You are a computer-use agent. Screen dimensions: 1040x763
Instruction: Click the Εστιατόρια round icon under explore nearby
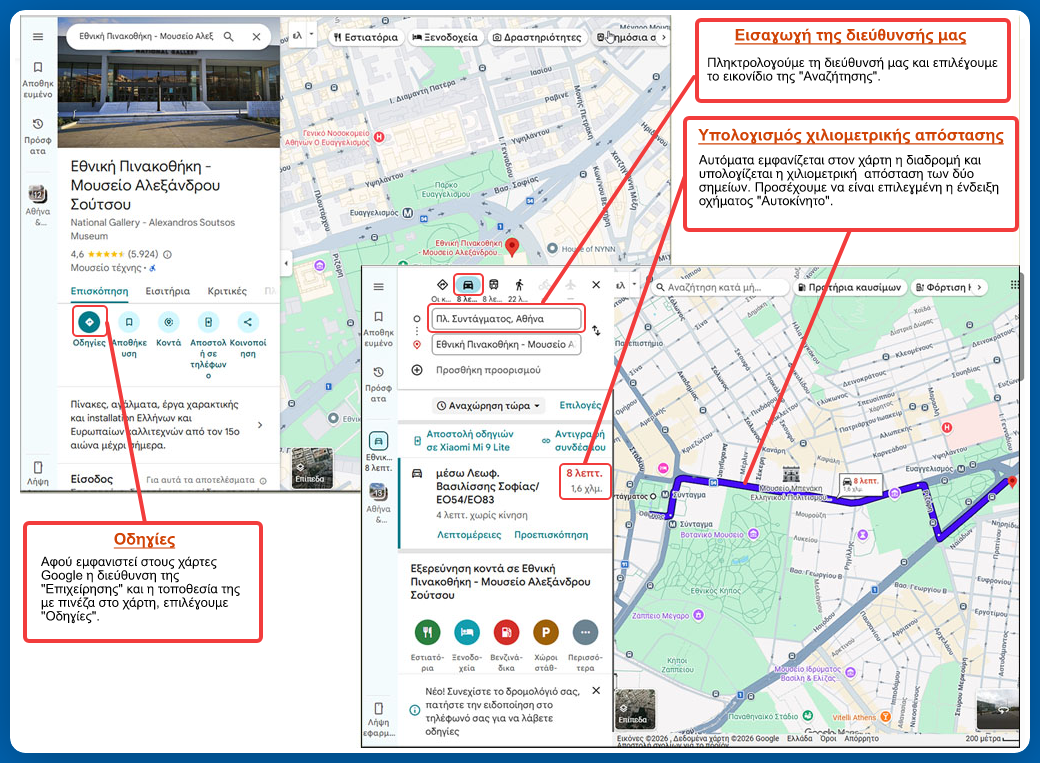(x=427, y=632)
